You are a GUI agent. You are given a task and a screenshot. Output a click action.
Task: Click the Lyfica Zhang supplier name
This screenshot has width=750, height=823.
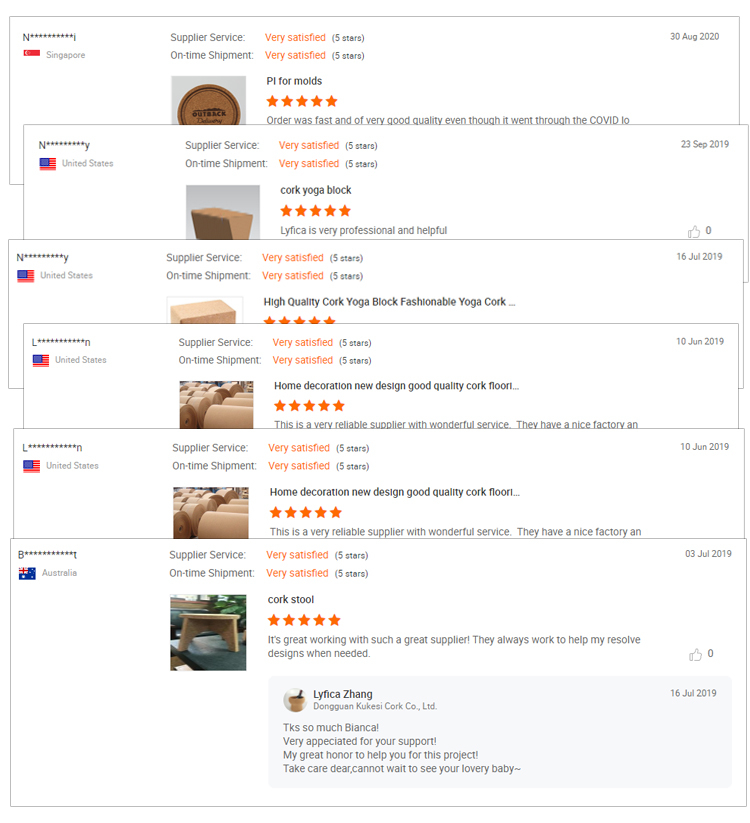pos(343,694)
